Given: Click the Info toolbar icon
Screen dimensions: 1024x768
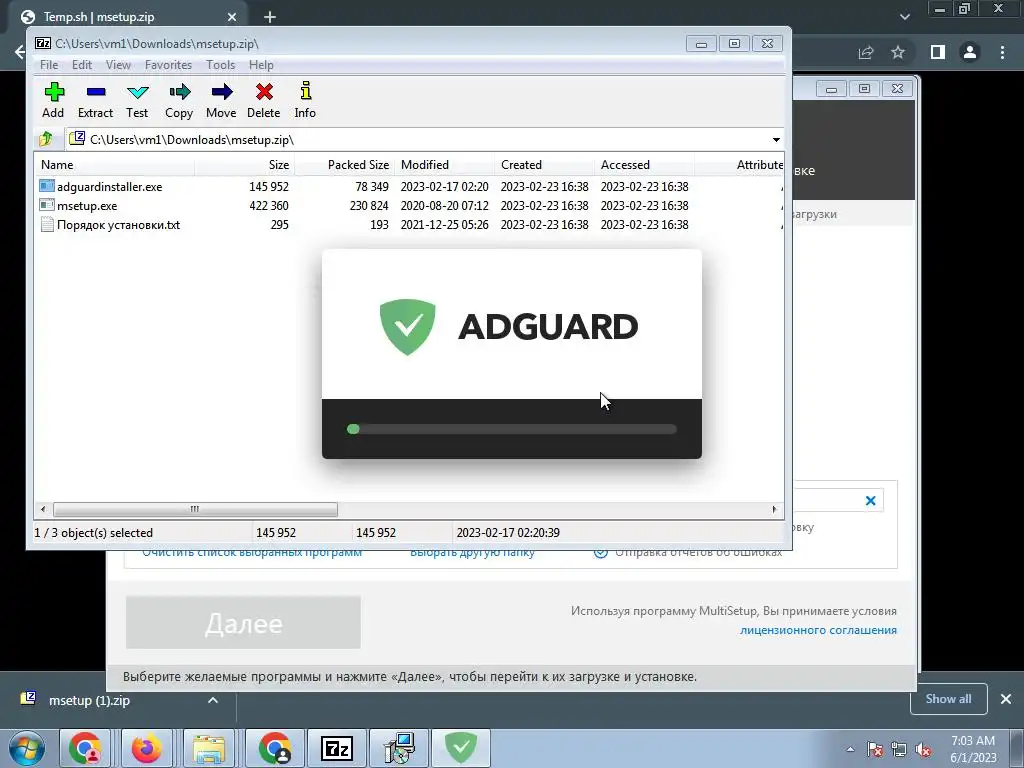Looking at the screenshot, I should pyautogui.click(x=305, y=92).
